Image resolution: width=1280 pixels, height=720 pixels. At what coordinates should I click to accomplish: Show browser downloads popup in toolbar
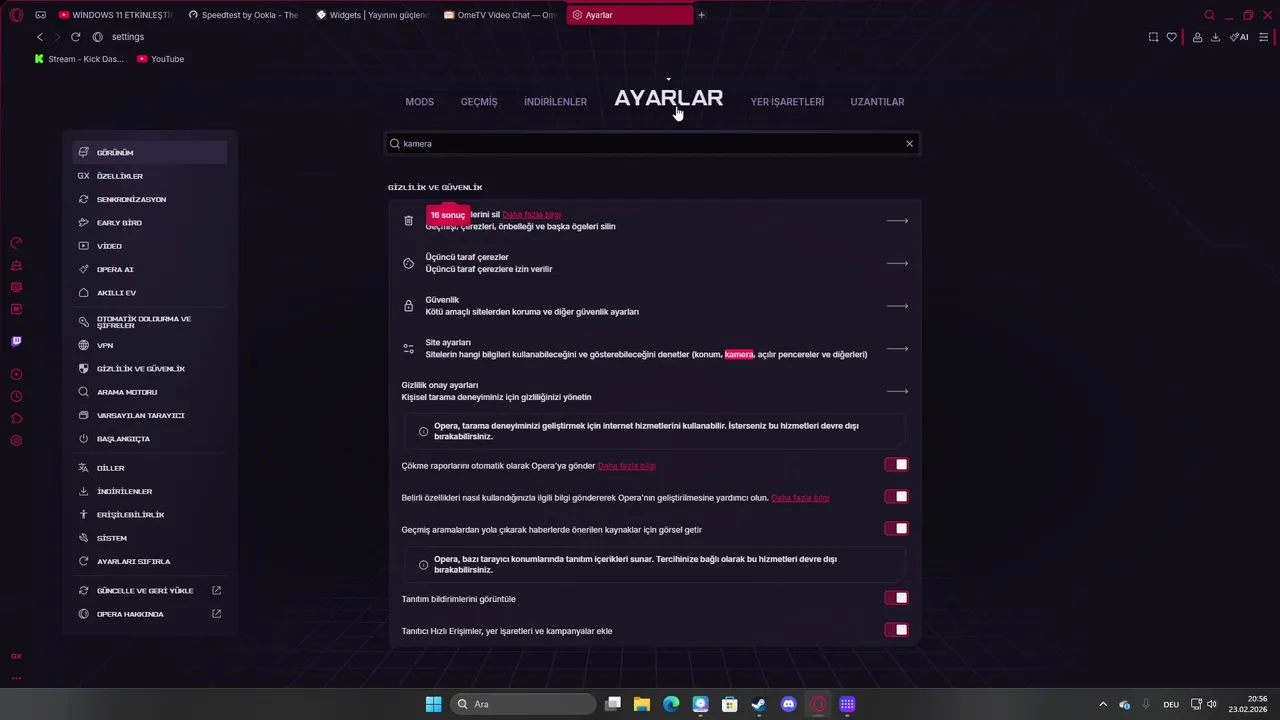click(x=1216, y=37)
